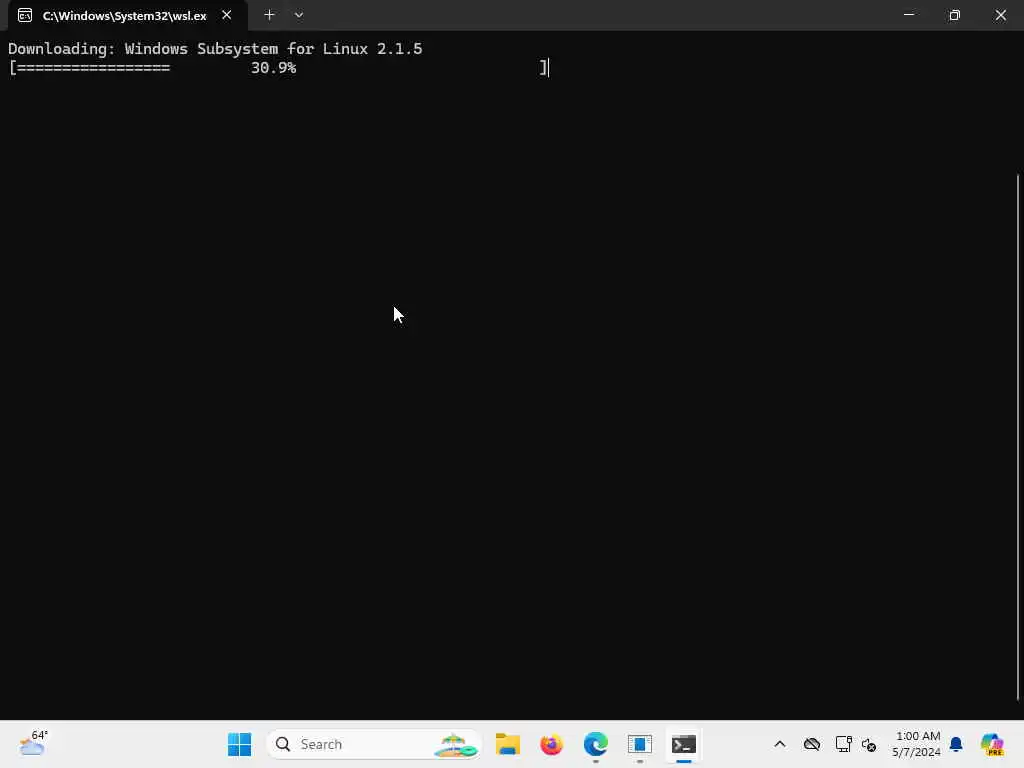Image resolution: width=1024 pixels, height=768 pixels.
Task: Open the weather widget showing 64°
Action: coord(33,744)
